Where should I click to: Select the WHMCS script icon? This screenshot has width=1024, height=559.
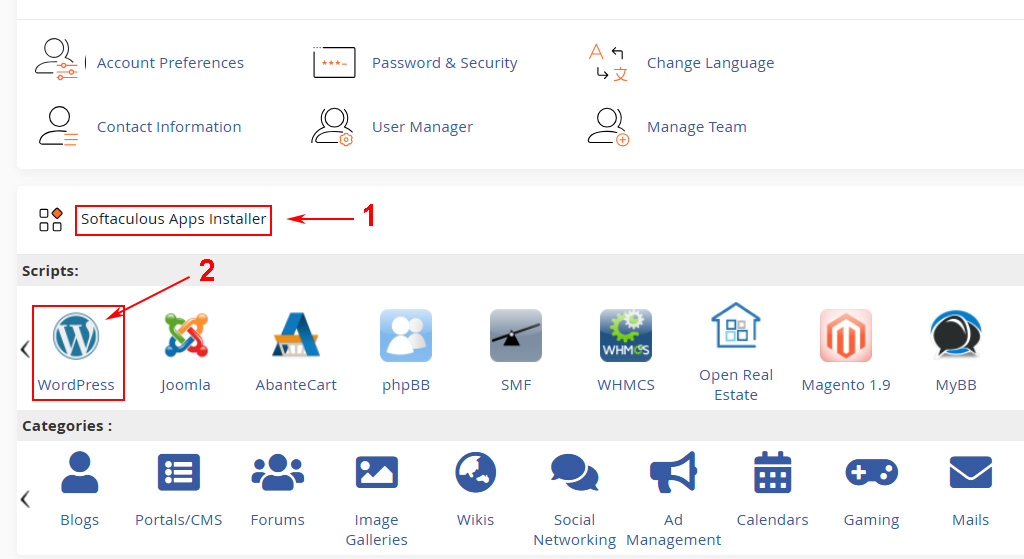point(626,336)
